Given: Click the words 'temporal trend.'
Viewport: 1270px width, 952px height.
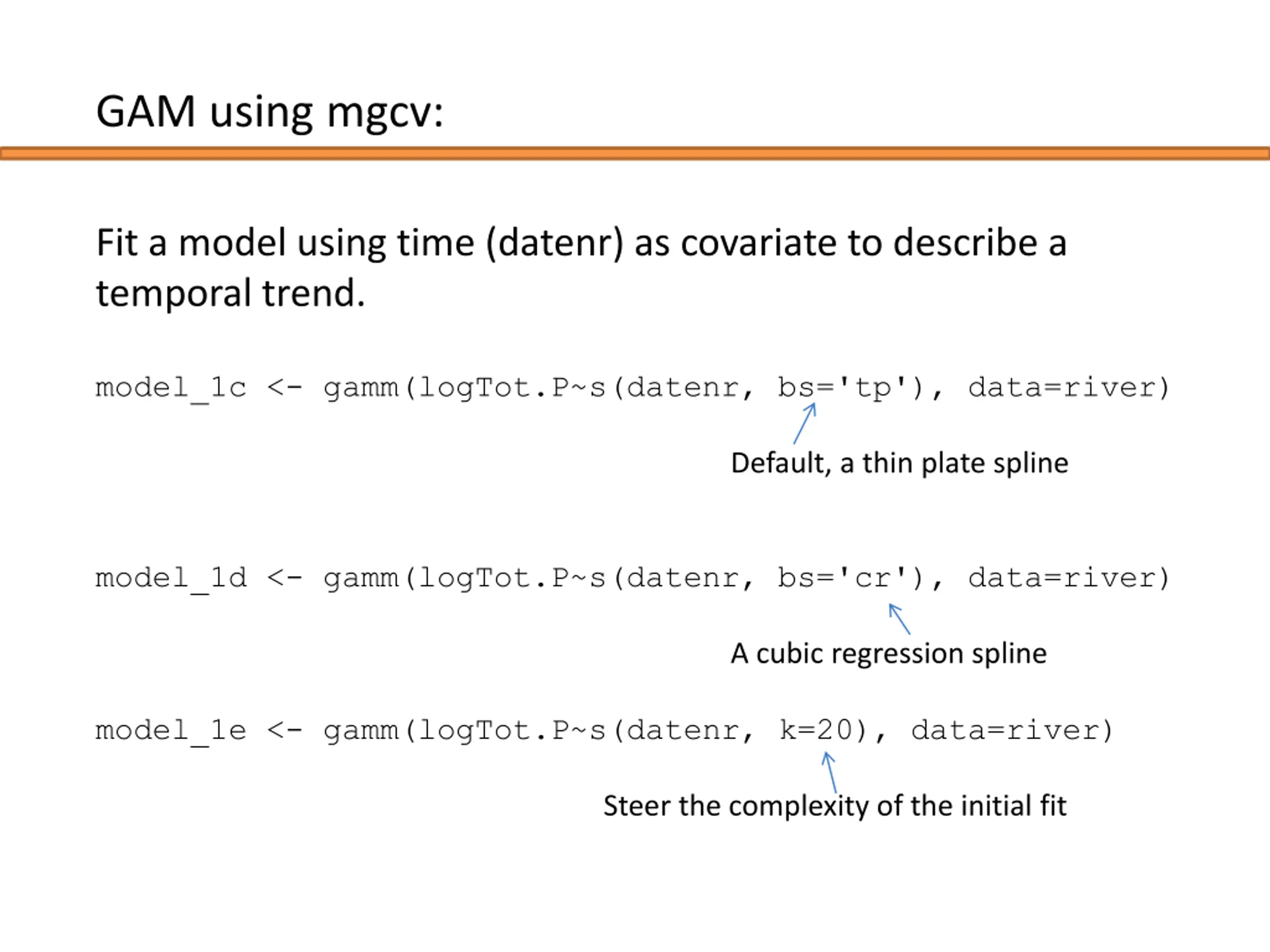Looking at the screenshot, I should click(230, 294).
